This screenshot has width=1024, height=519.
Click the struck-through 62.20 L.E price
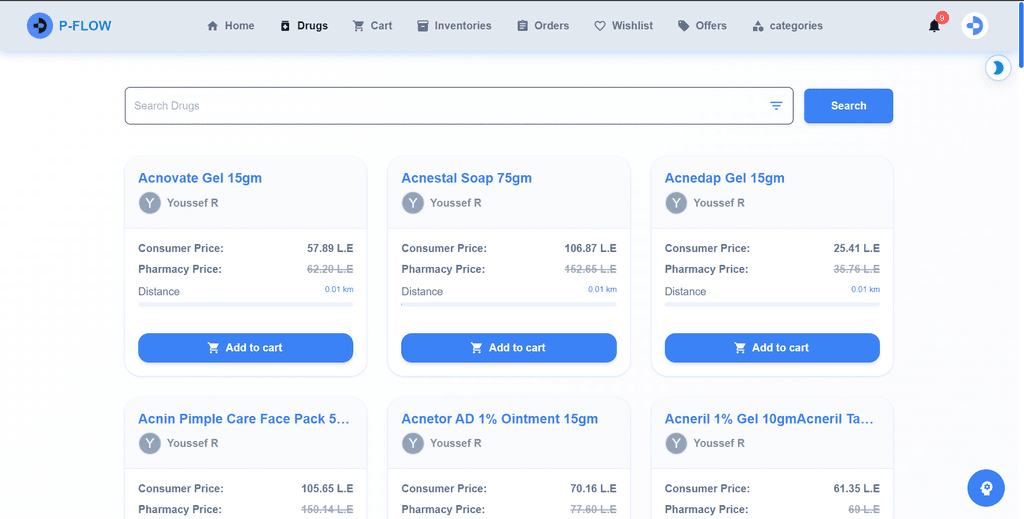click(330, 269)
